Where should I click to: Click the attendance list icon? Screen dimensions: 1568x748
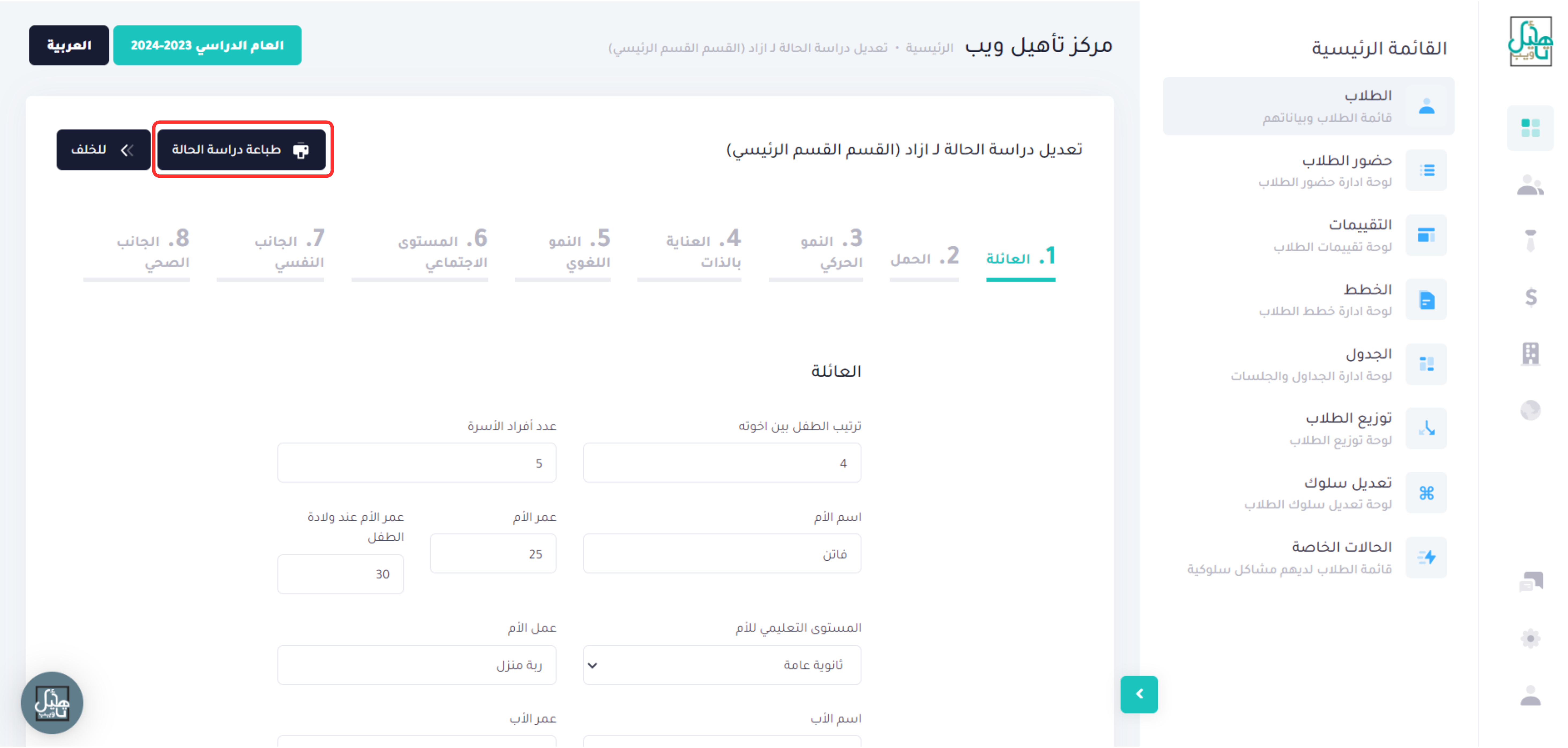[1426, 170]
